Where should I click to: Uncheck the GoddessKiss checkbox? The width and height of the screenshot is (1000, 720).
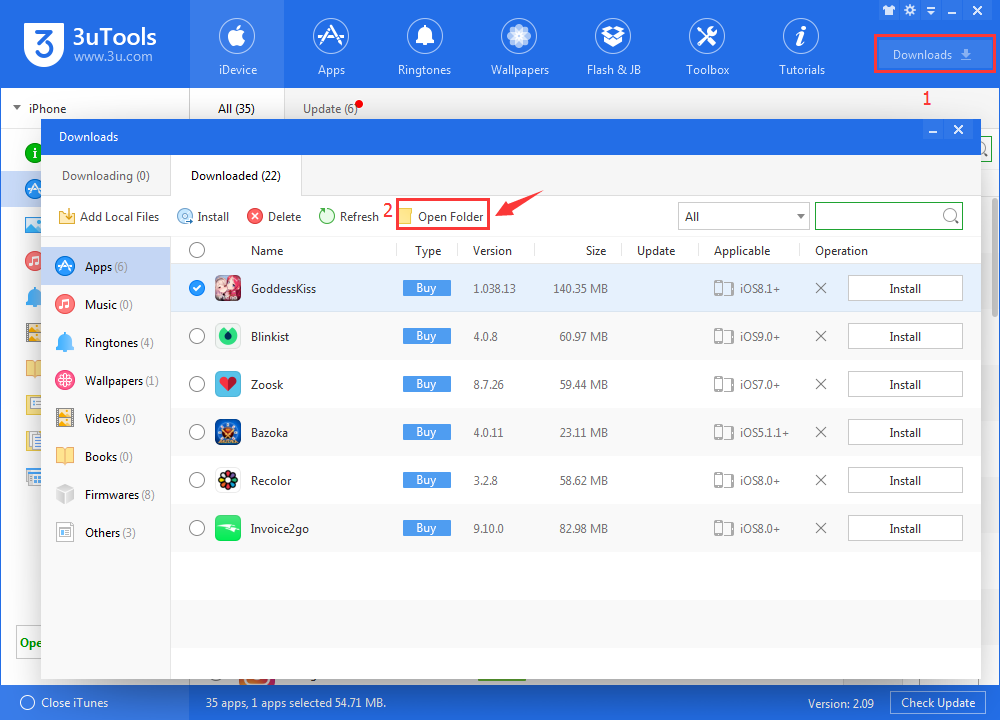197,288
